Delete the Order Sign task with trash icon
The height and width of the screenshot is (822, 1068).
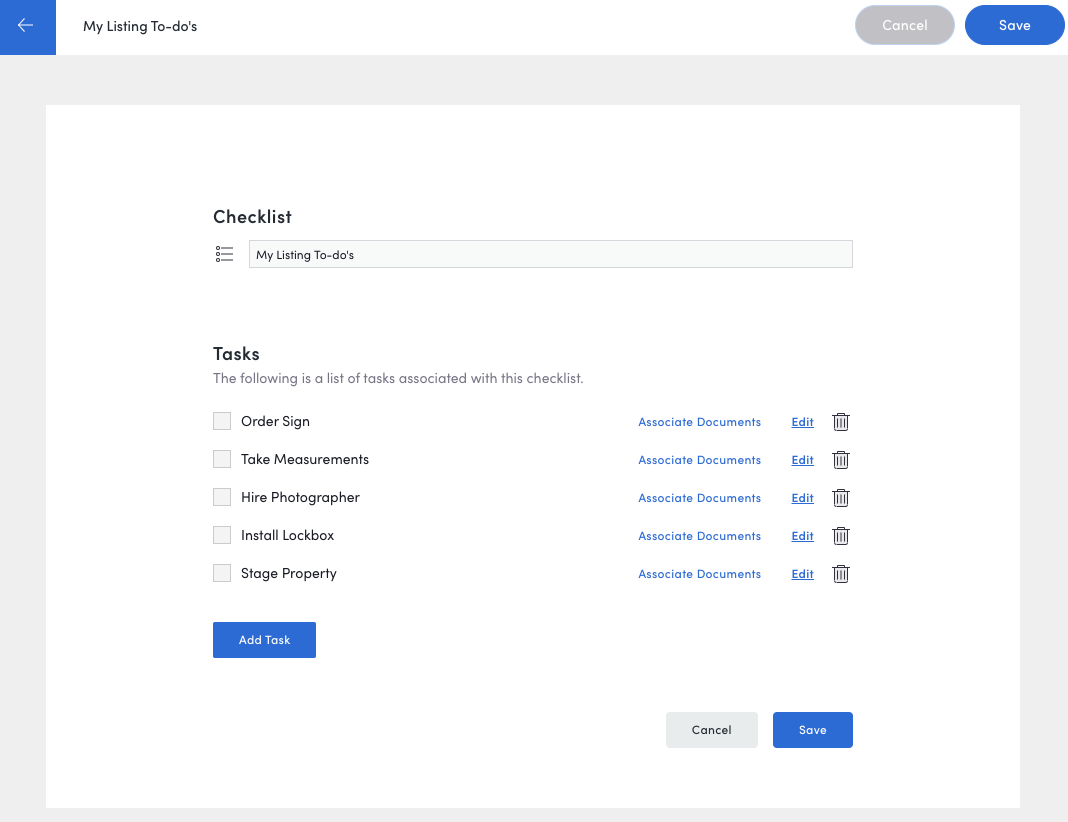pos(841,422)
